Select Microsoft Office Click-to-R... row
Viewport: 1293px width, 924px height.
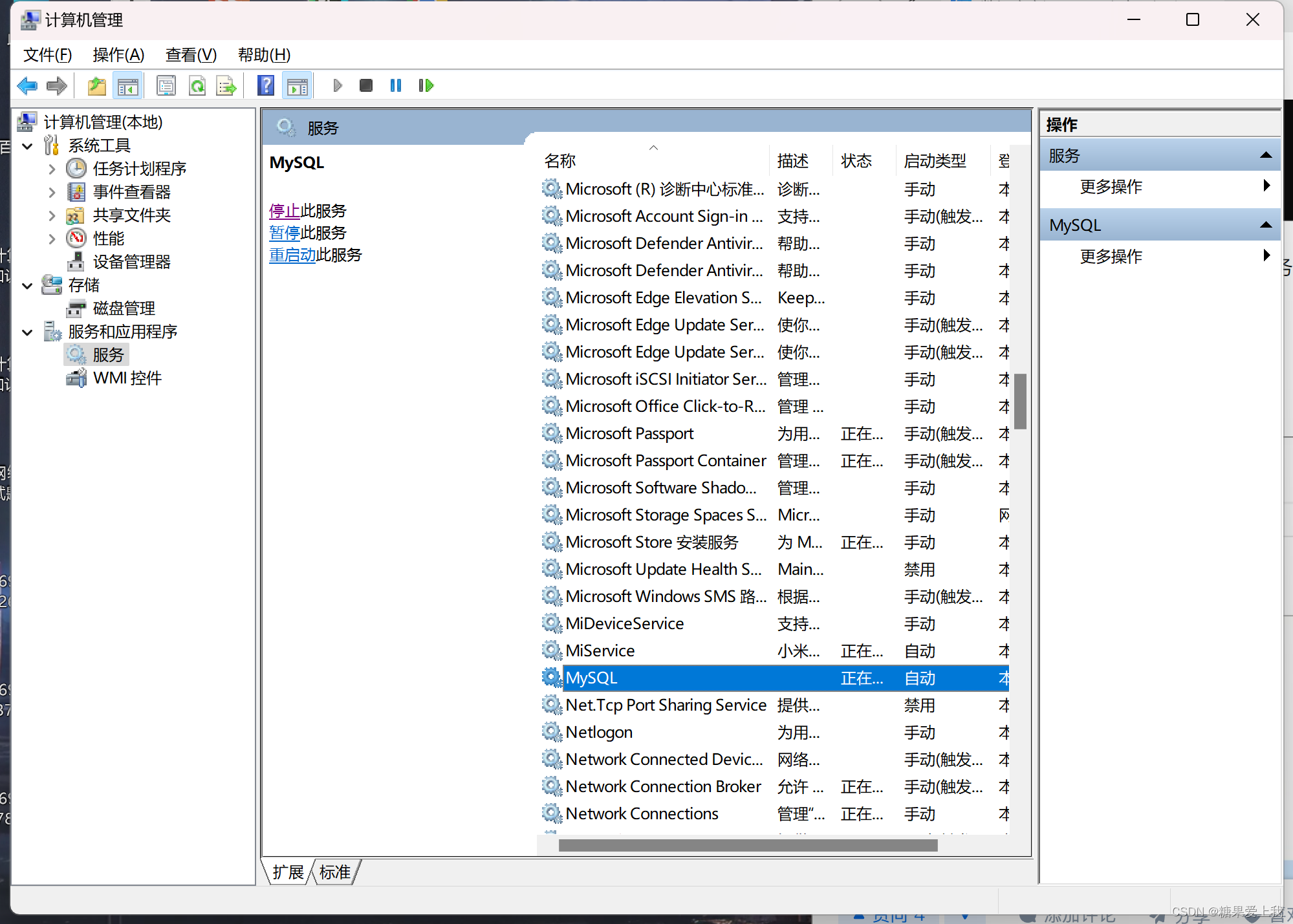click(x=775, y=406)
